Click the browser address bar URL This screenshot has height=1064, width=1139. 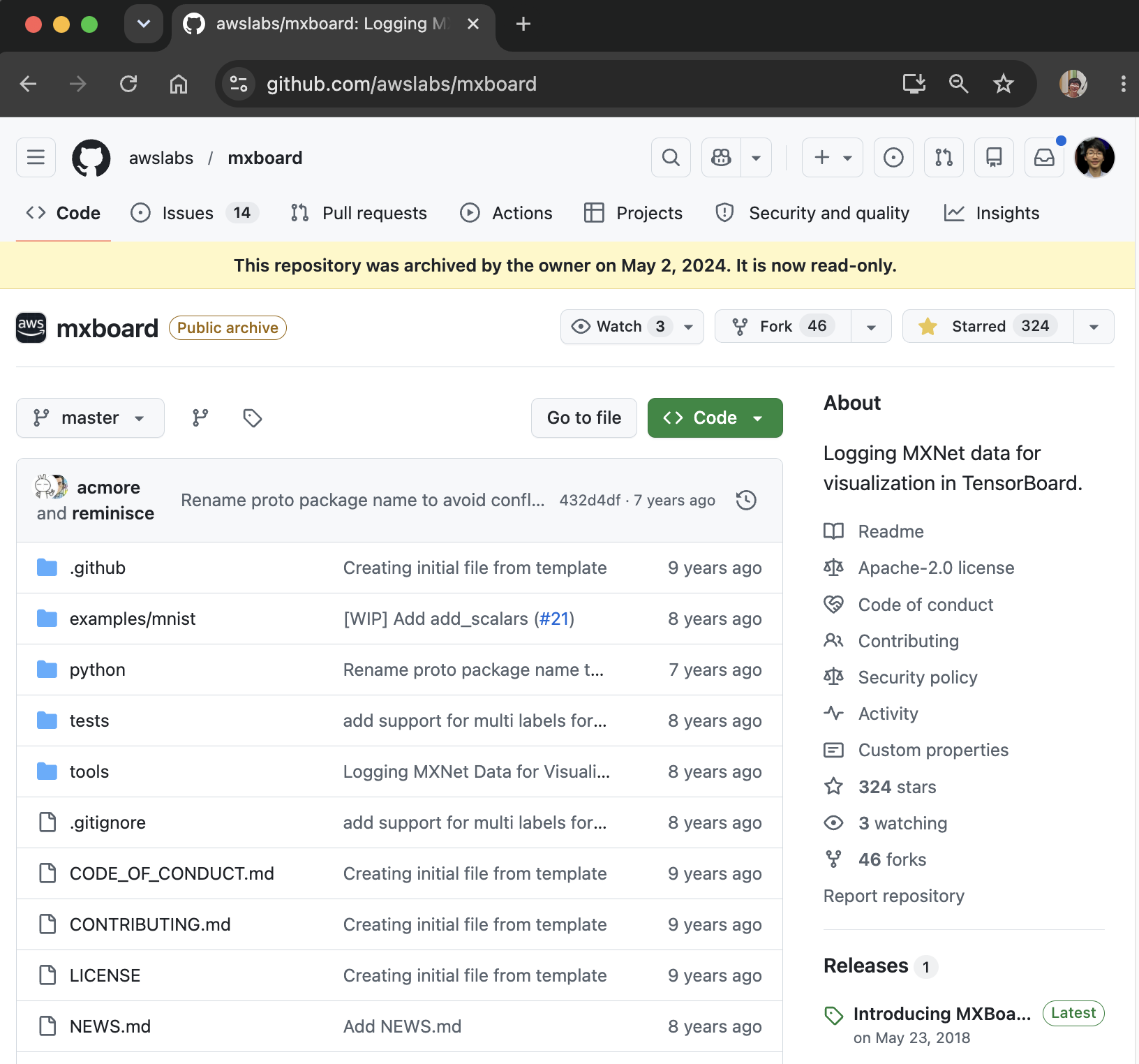click(401, 84)
